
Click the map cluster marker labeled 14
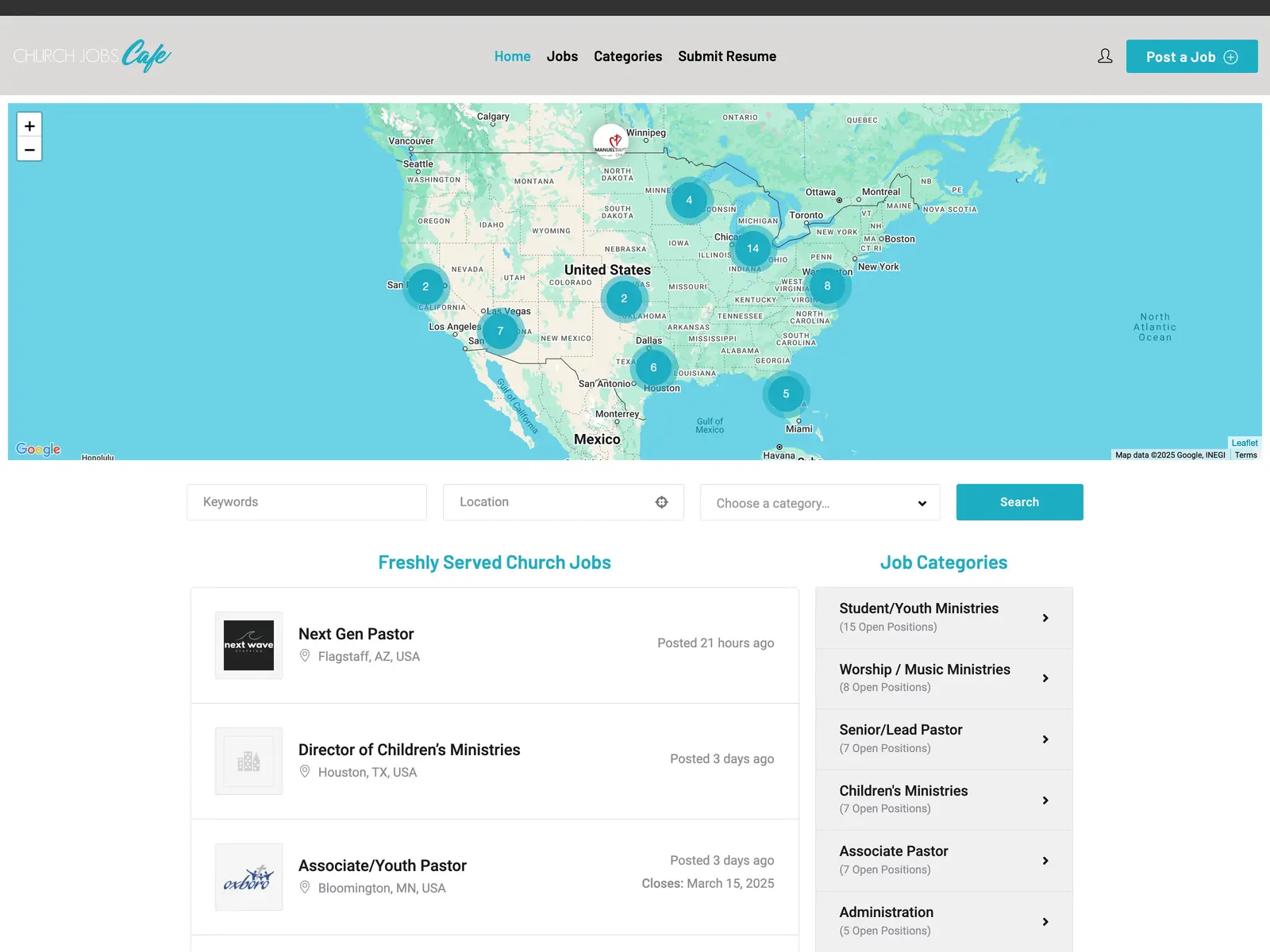752,248
